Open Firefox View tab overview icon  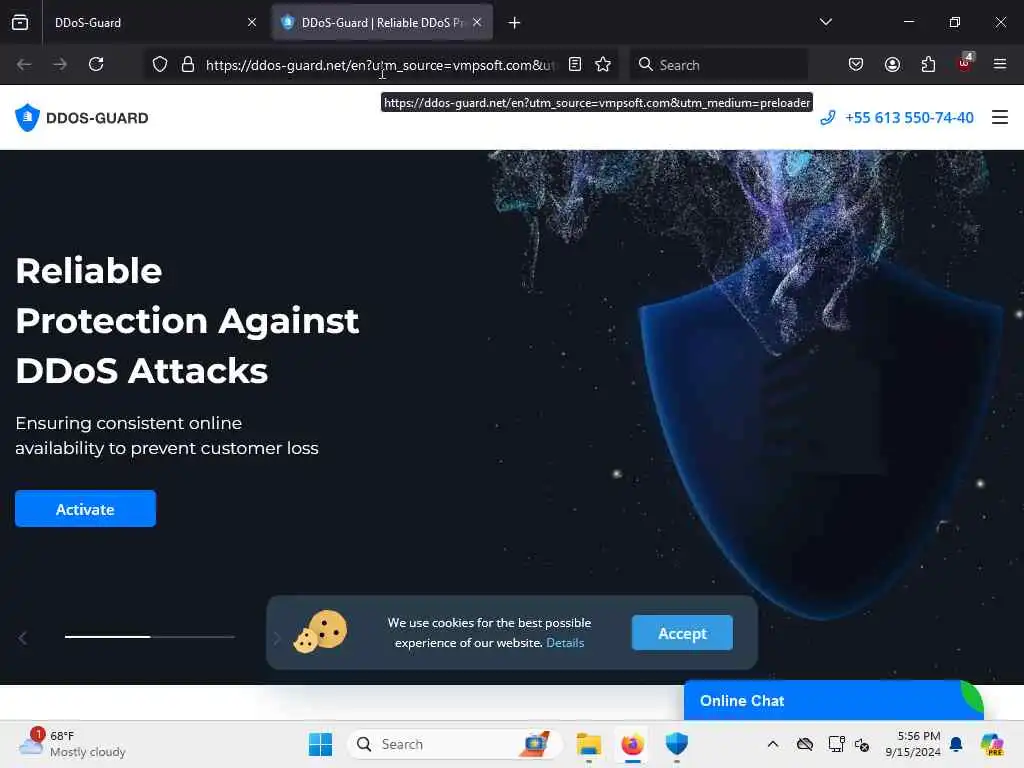coord(20,22)
